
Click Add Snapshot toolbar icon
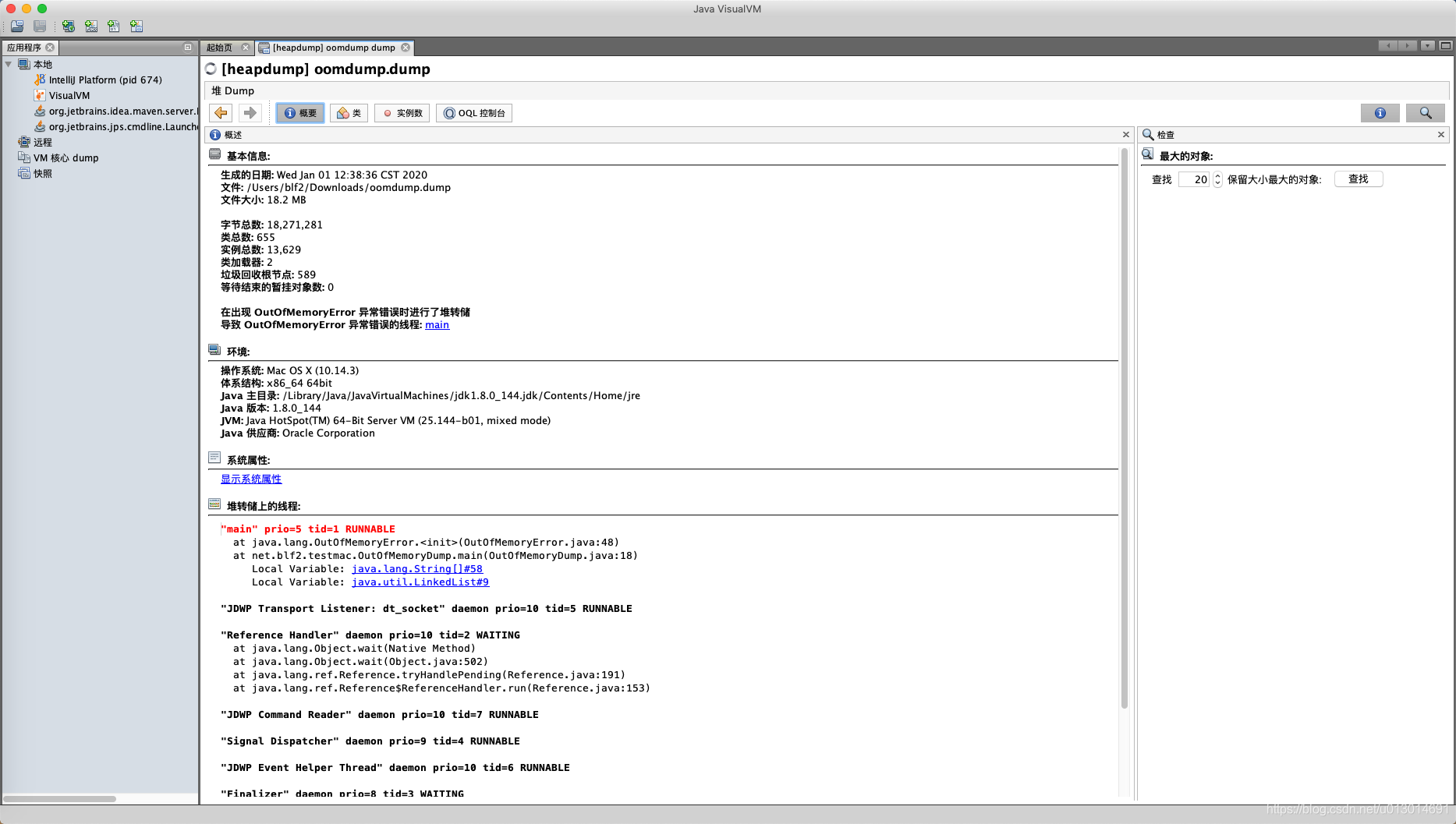click(136, 27)
